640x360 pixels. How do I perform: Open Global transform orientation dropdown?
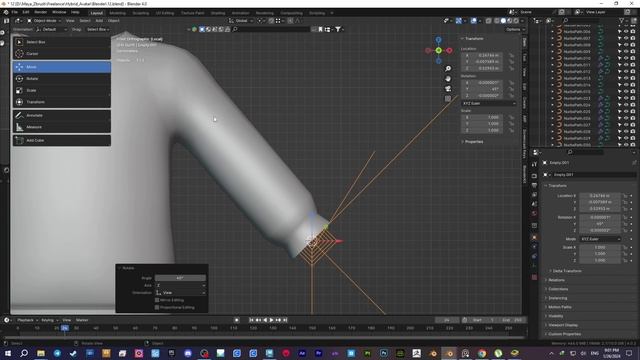tap(241, 20)
